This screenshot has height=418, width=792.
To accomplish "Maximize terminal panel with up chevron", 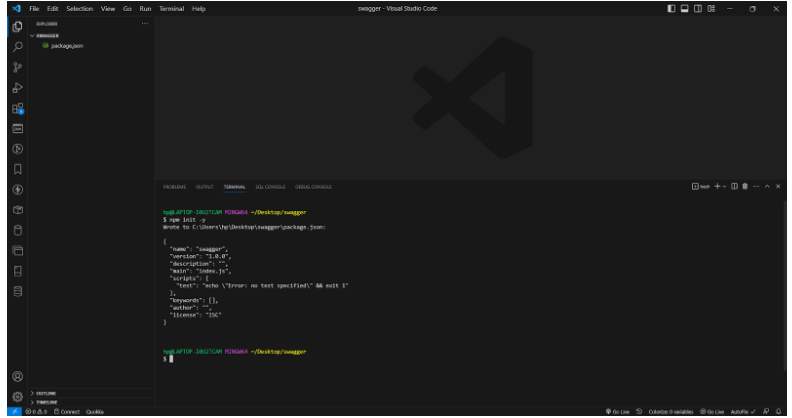I will pyautogui.click(x=767, y=187).
